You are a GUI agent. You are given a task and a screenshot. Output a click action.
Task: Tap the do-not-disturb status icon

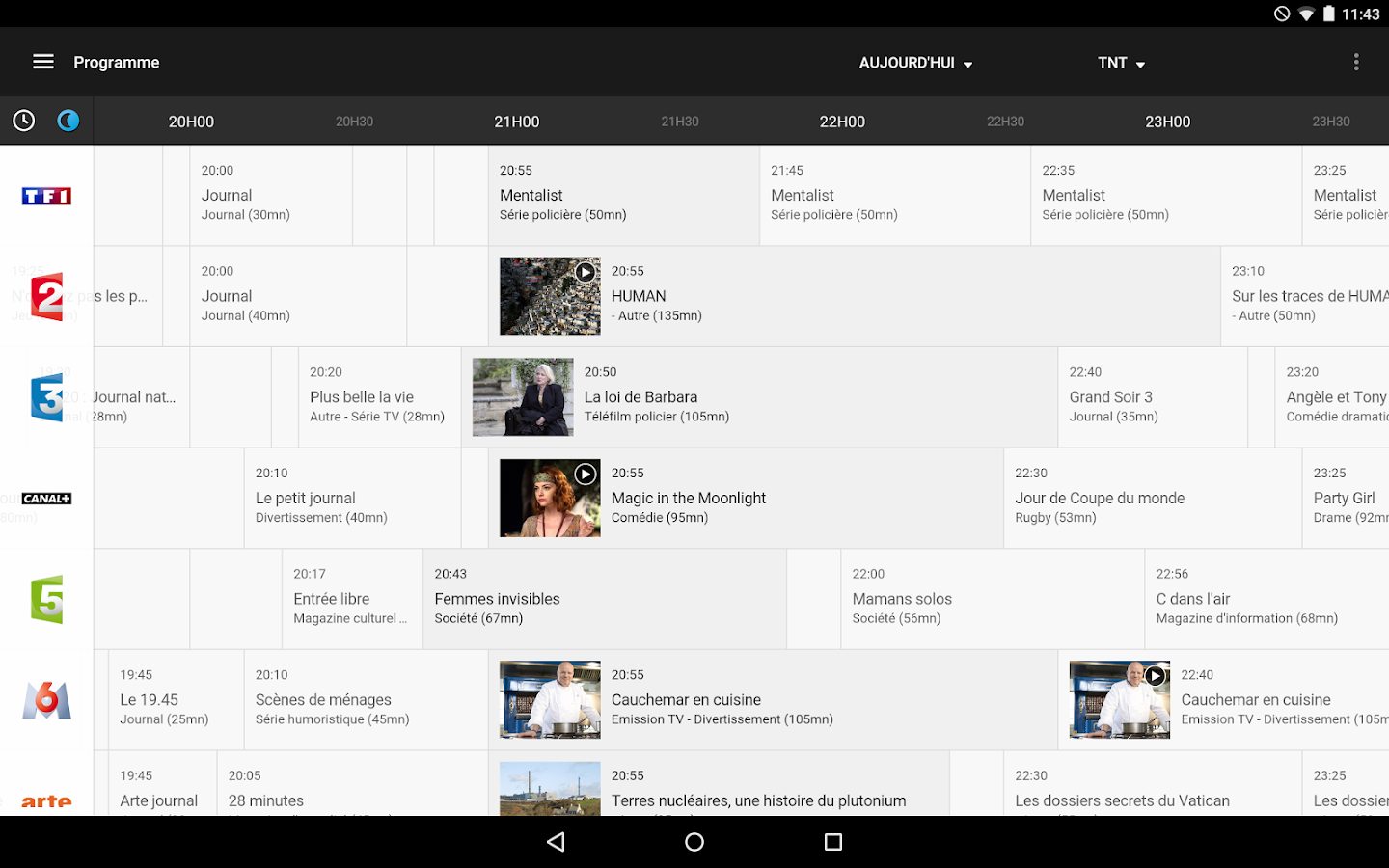pyautogui.click(x=1282, y=14)
